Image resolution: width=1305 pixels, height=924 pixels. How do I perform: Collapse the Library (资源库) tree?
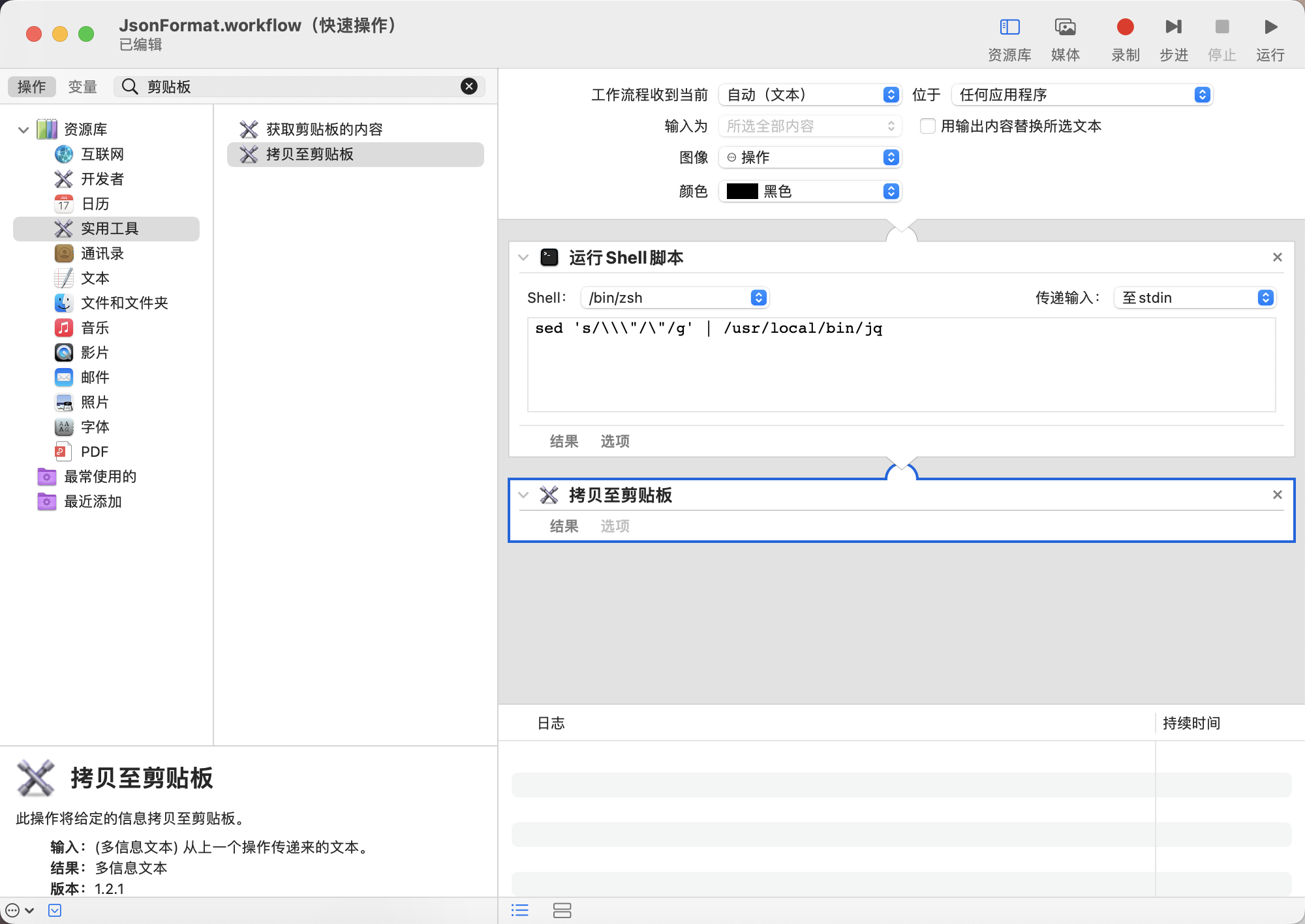[x=23, y=130]
